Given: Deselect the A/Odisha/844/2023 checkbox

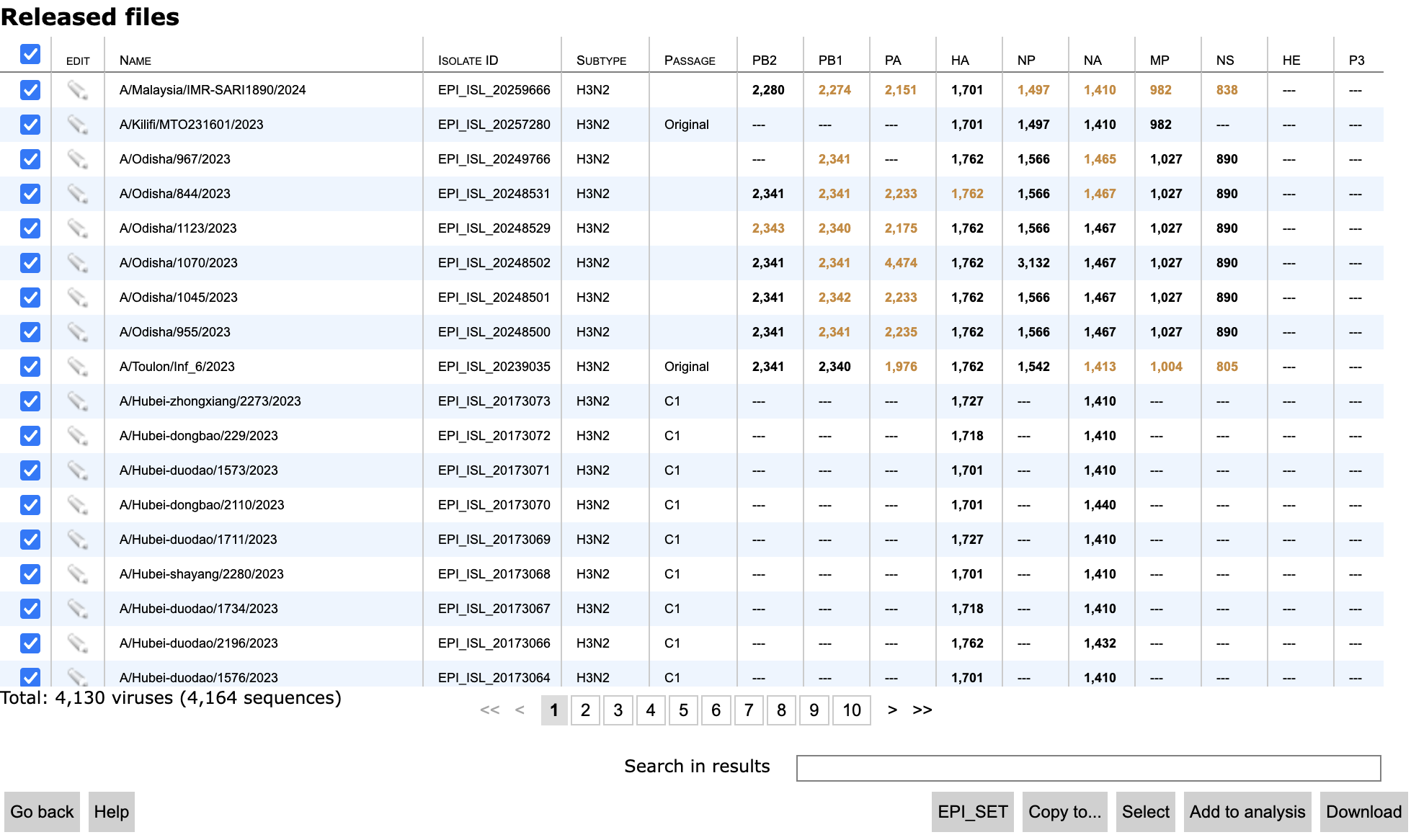Looking at the screenshot, I should coord(30,194).
